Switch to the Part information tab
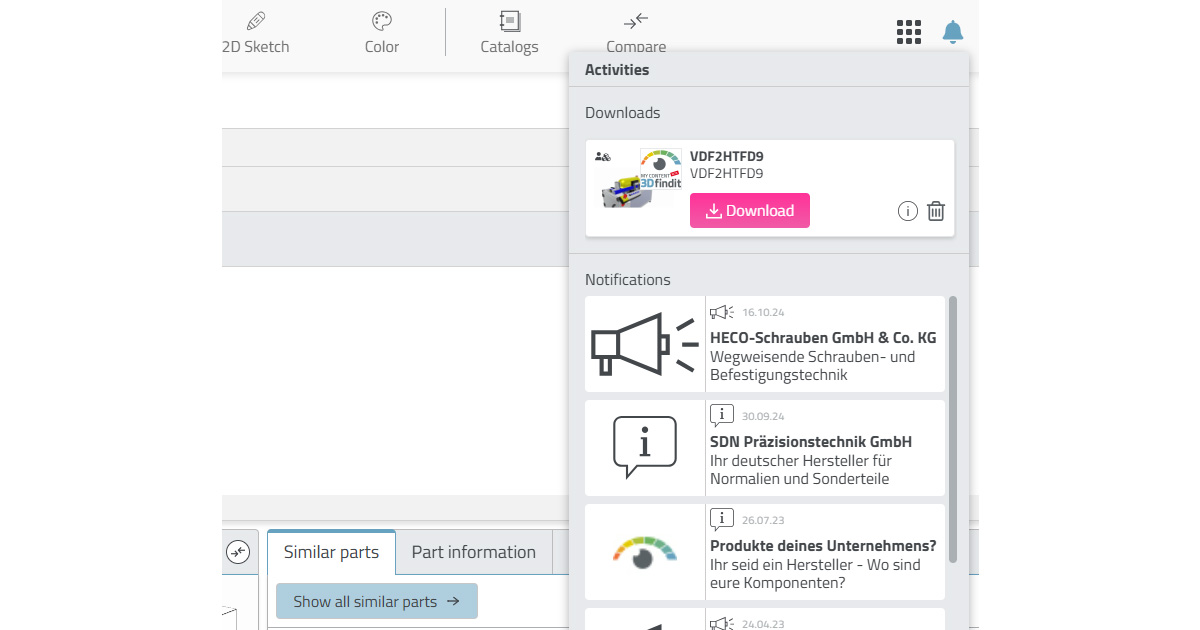The width and height of the screenshot is (1200, 630). pyautogui.click(x=474, y=552)
